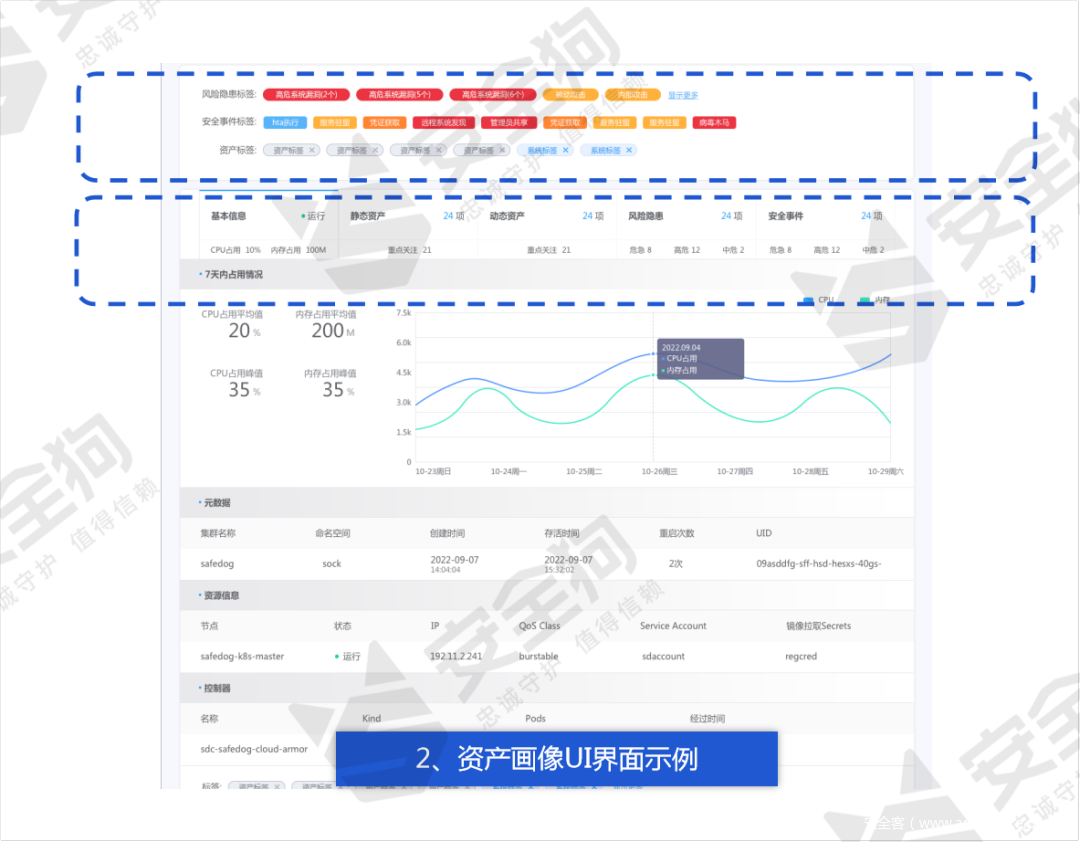Open the sdc-safedog-cloud-armor controller entry
This screenshot has height=842, width=1080.
(254, 748)
